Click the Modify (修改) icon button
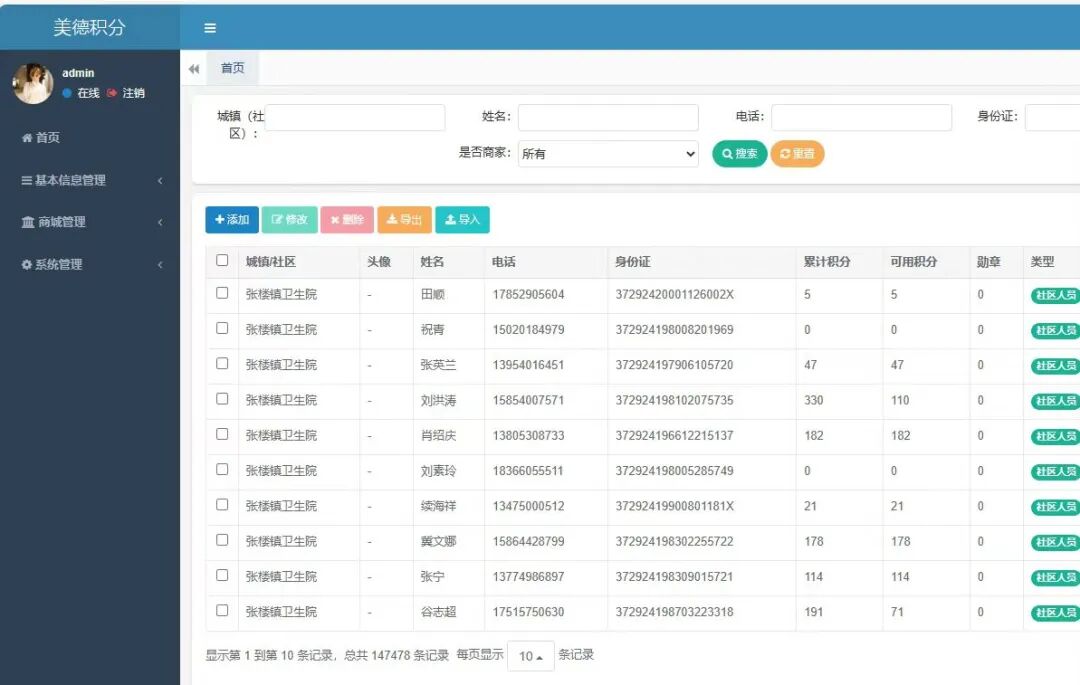This screenshot has height=685, width=1080. [289, 219]
